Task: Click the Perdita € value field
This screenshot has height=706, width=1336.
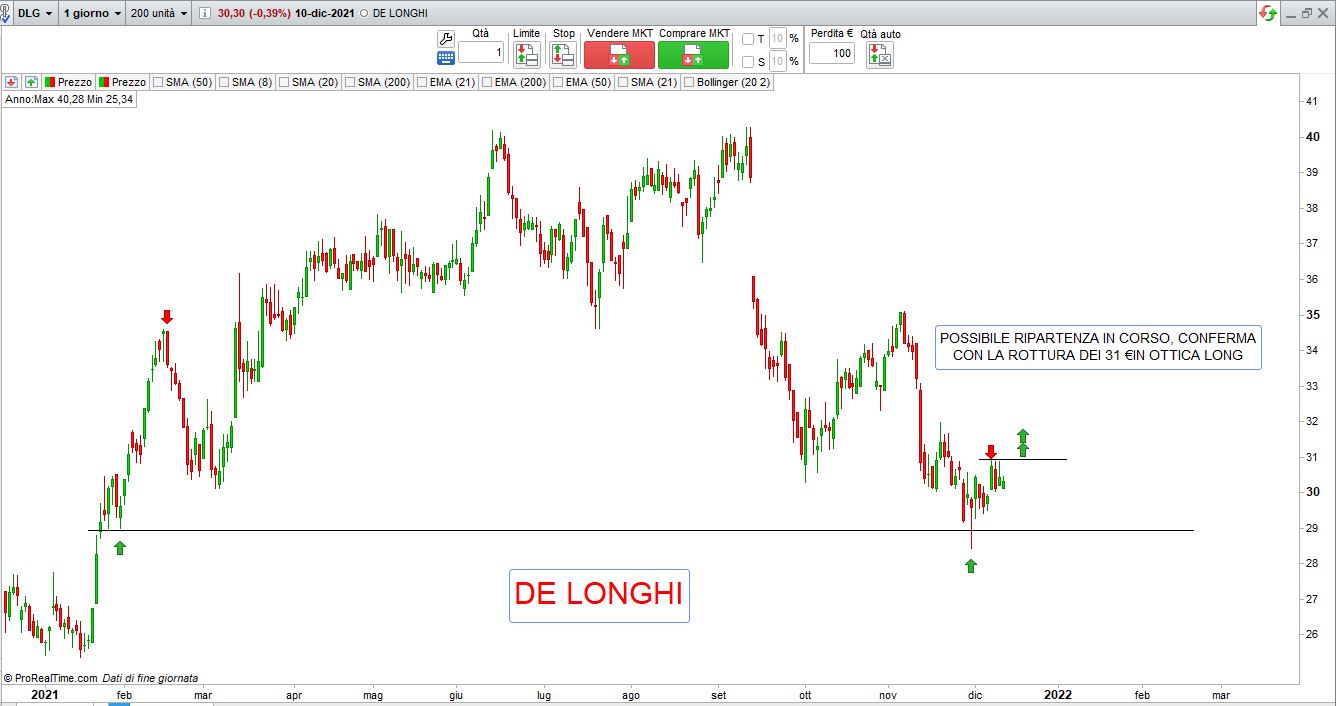Action: pos(832,53)
